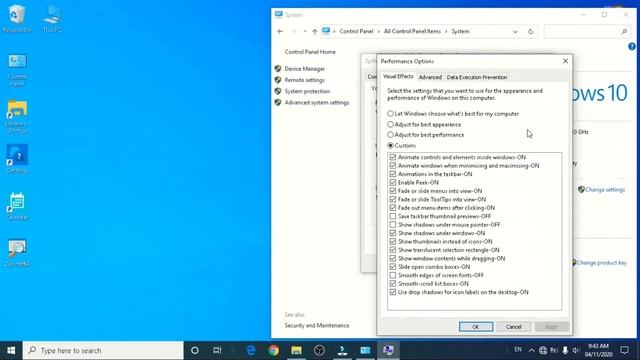Uncheck Animate controls and elements inside windows
Viewport: 640px width, 360px height.
[x=393, y=157]
